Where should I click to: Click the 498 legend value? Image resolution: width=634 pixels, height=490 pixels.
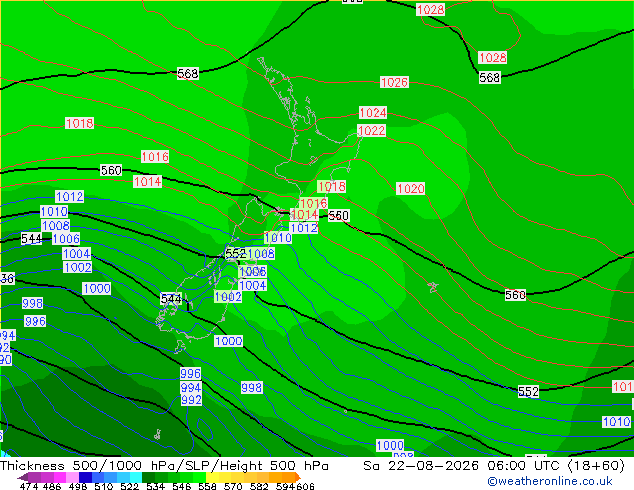coord(78,486)
